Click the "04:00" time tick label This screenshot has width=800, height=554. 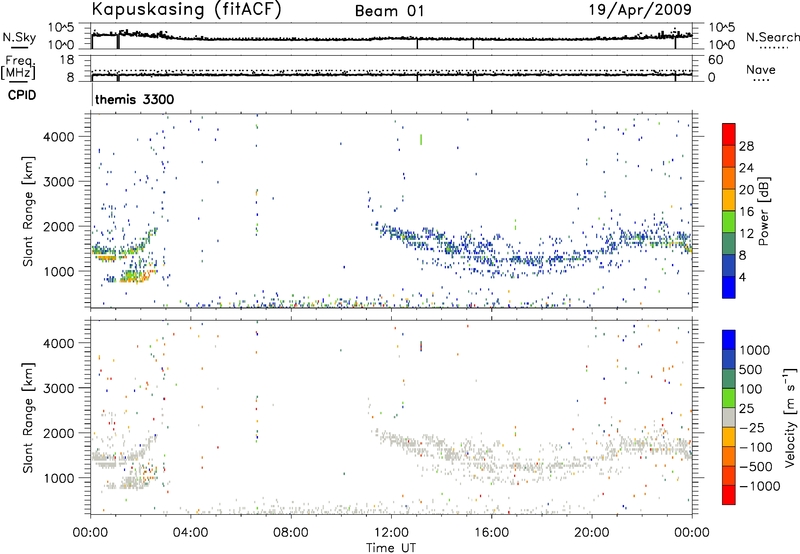190,533
